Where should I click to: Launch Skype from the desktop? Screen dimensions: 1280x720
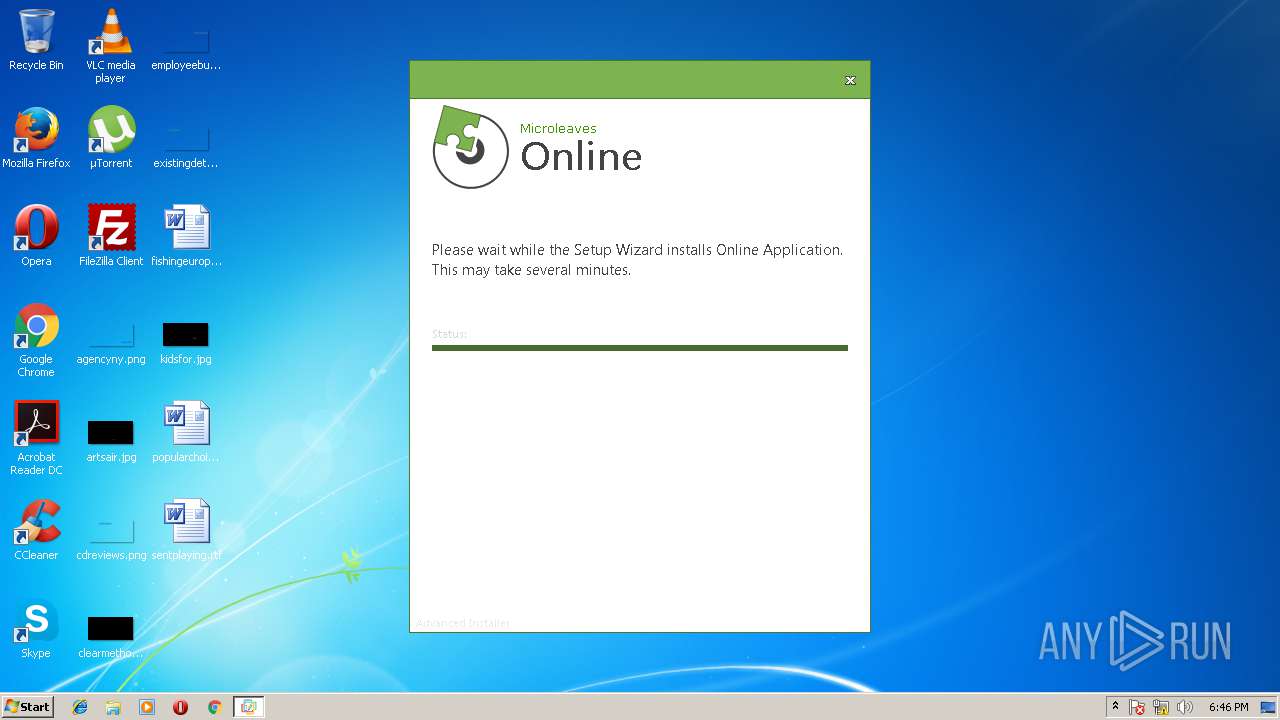[x=36, y=628]
